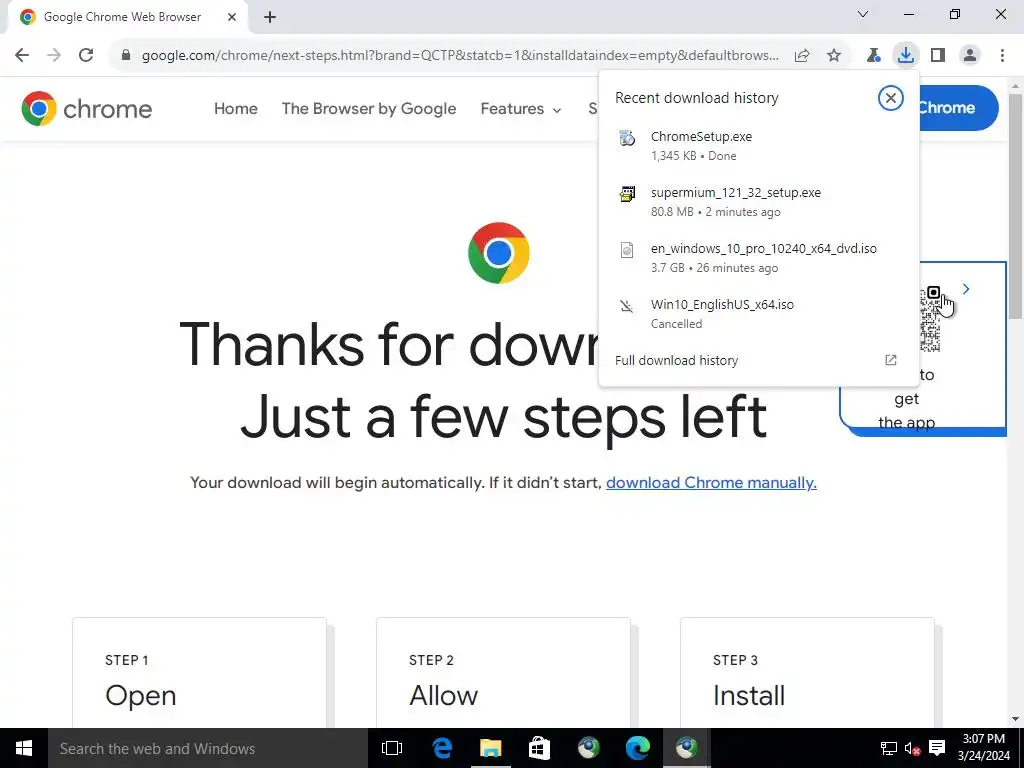Toggle the downloads toolbar icon
Screen dimensions: 1024x768
pyautogui.click(x=905, y=55)
